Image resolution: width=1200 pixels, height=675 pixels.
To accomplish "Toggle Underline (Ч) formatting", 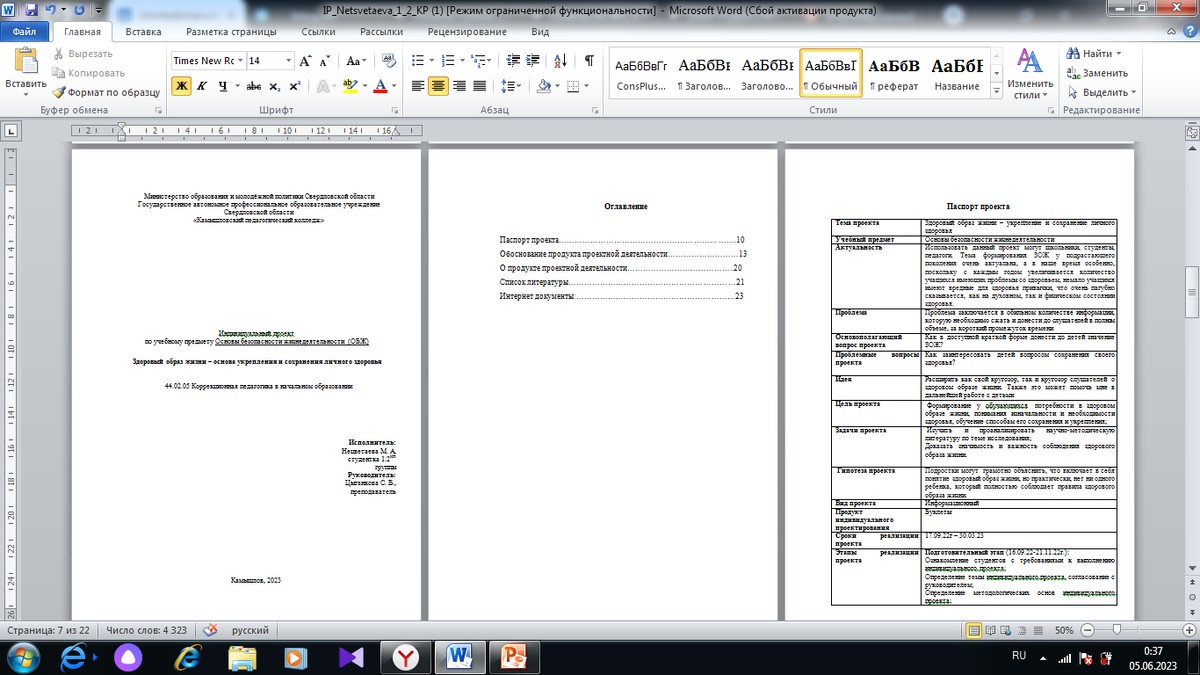I will coord(221,86).
